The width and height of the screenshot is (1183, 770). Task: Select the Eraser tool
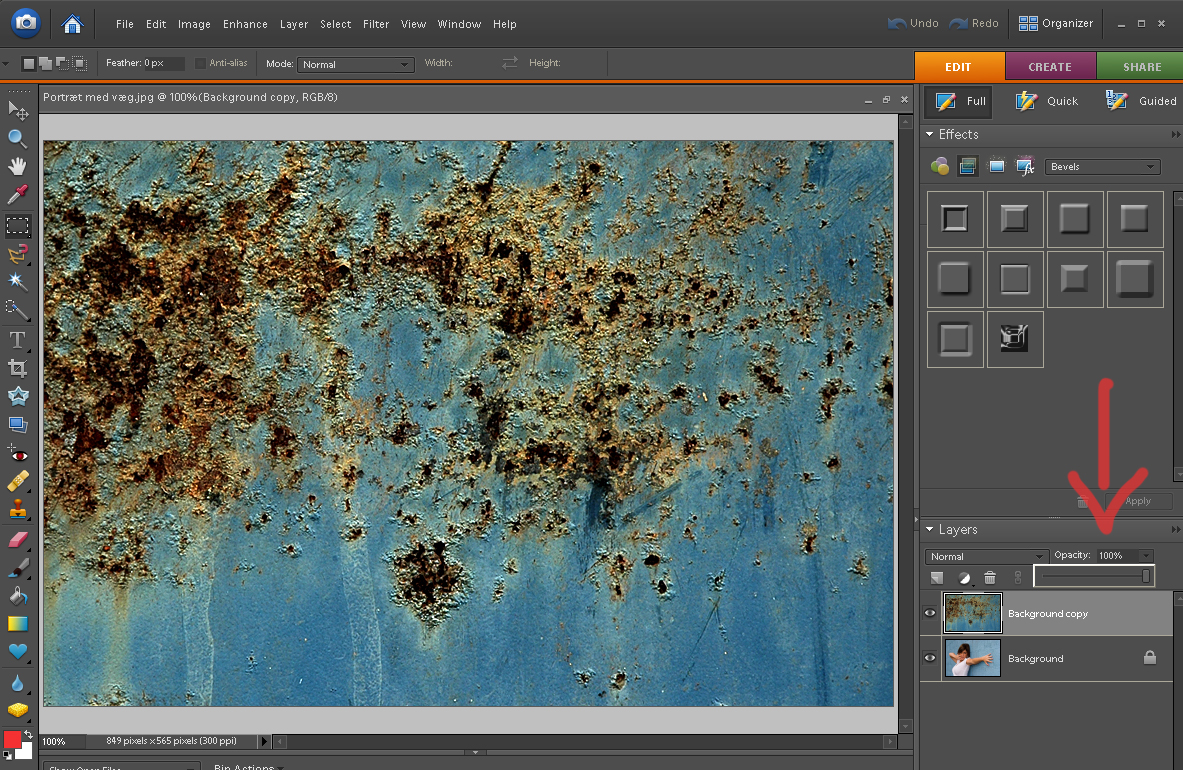17,540
